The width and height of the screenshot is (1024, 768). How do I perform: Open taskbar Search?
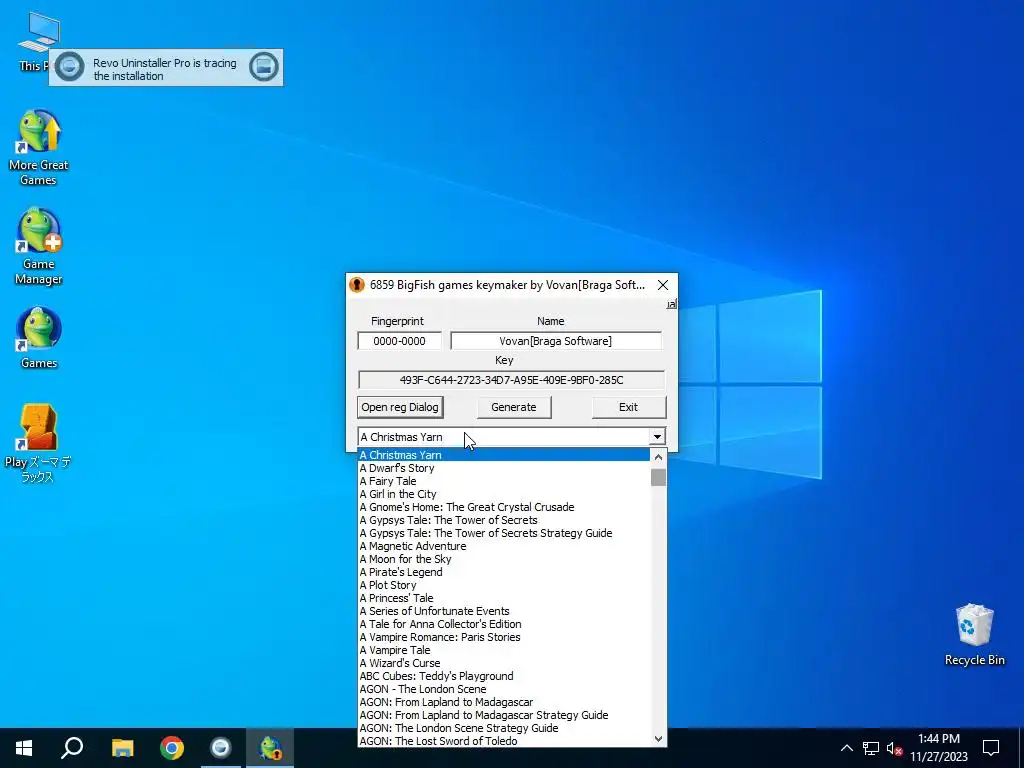point(72,748)
